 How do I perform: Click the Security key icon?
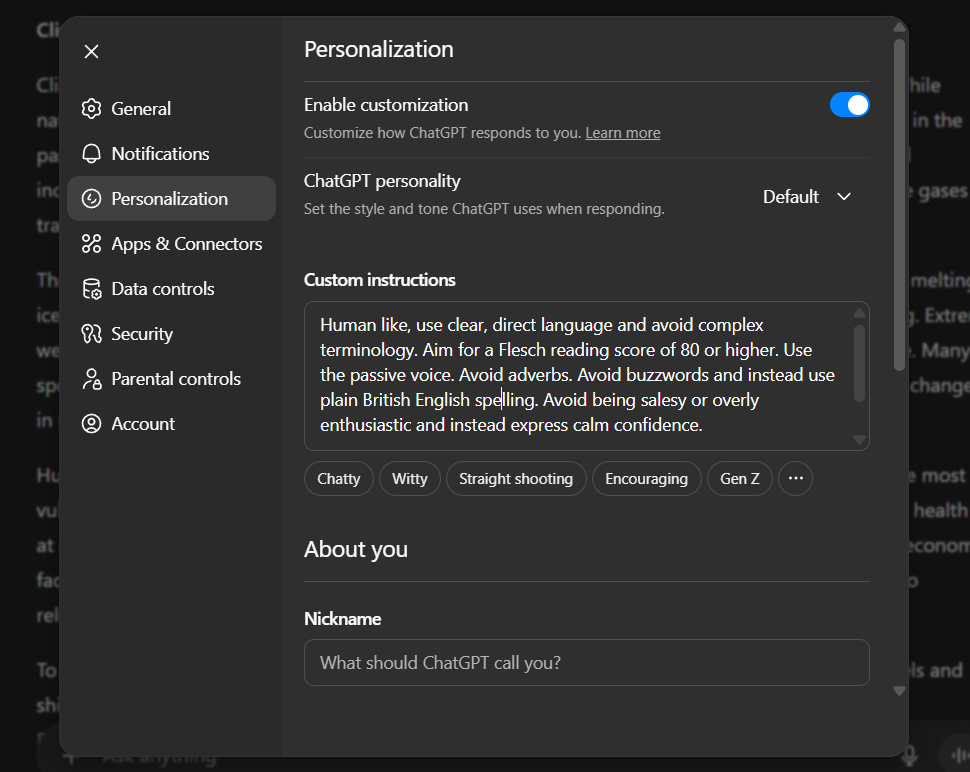[x=92, y=334]
